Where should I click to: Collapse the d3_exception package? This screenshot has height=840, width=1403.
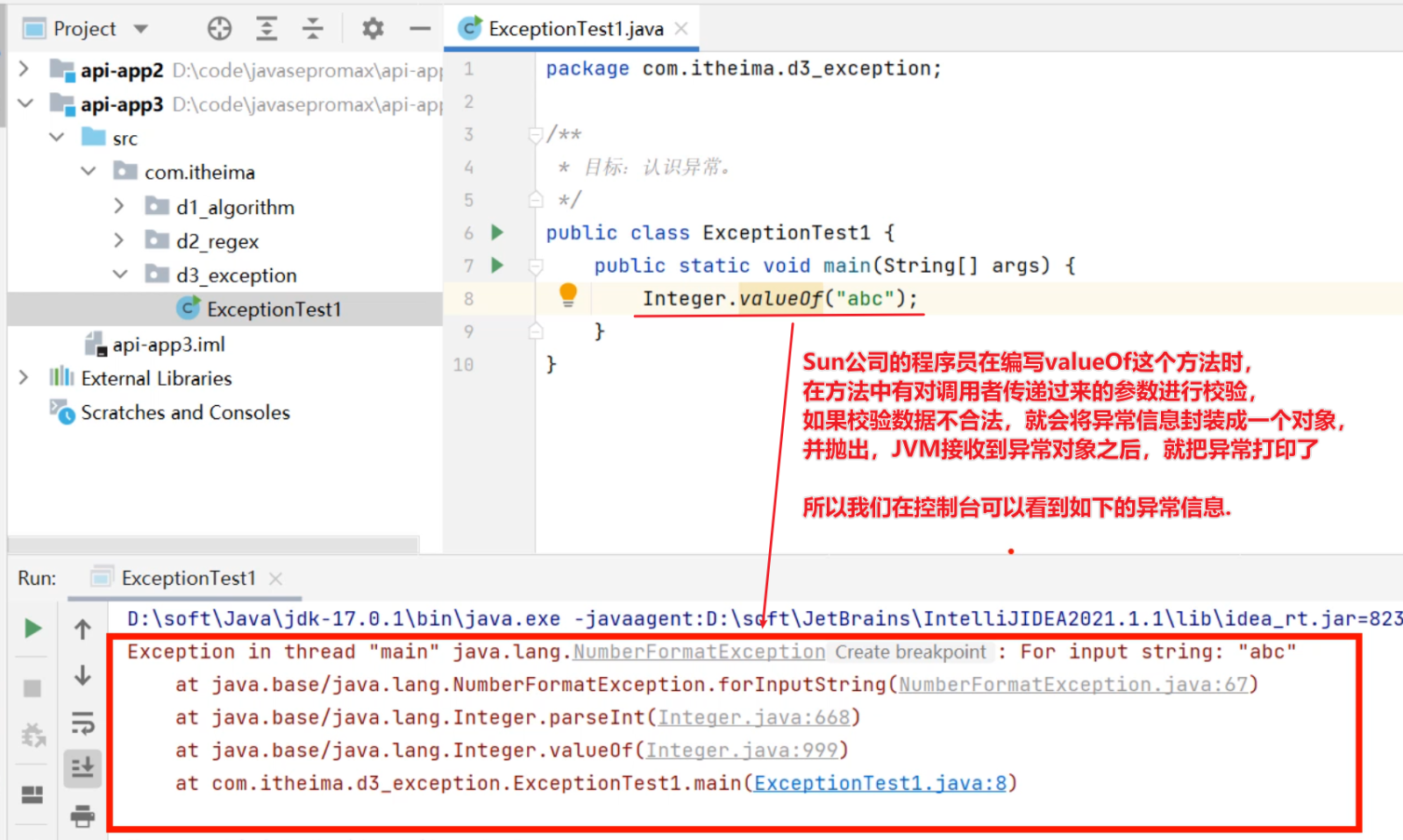coord(120,275)
